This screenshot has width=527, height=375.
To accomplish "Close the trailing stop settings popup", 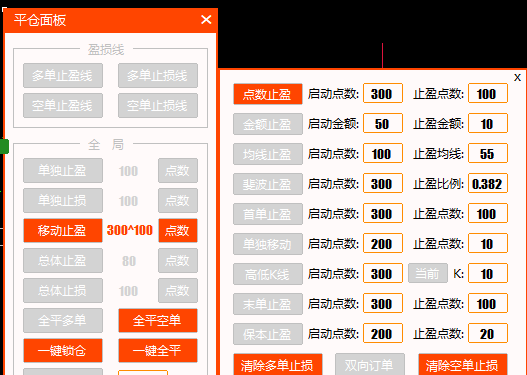I will (517, 78).
